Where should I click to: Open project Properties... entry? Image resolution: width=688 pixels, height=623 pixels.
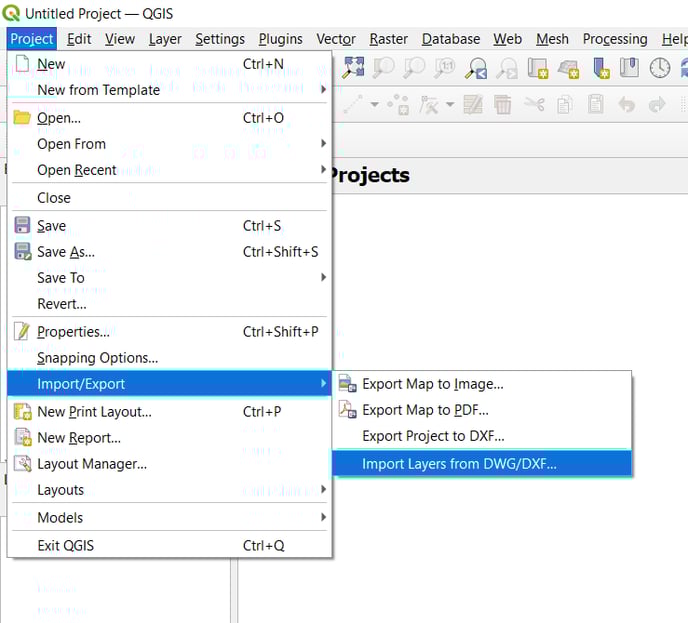tap(169, 332)
